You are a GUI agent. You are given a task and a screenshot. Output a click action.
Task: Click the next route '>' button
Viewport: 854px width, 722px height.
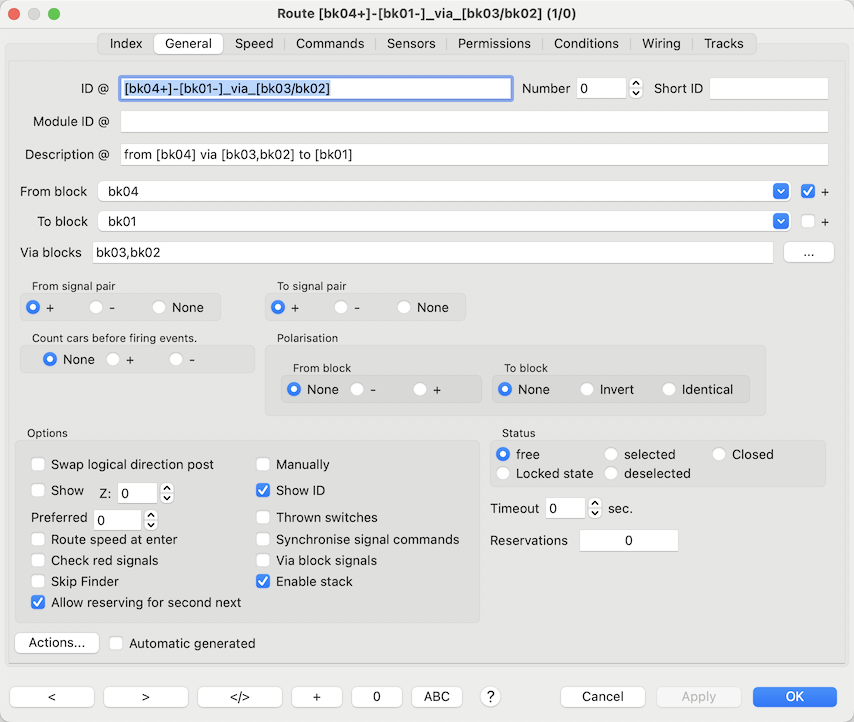[145, 697]
